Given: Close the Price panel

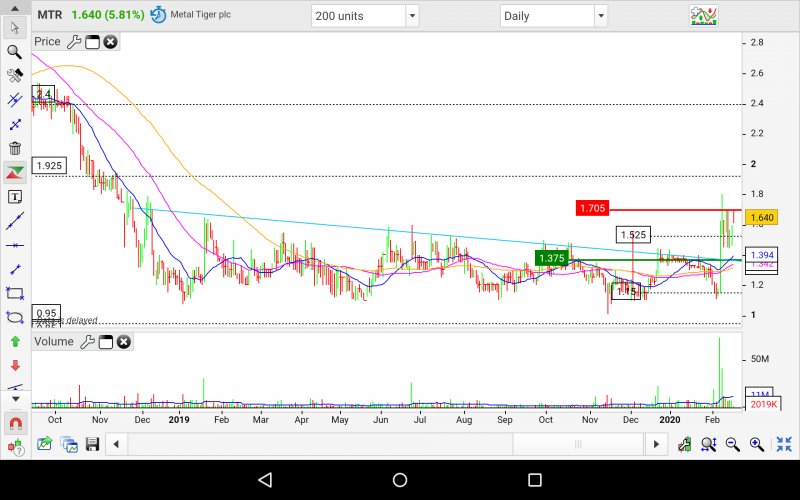Looking at the screenshot, I should pos(110,42).
